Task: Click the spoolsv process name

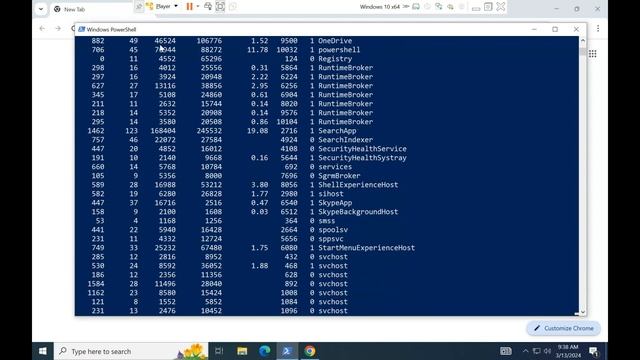Action: point(333,229)
